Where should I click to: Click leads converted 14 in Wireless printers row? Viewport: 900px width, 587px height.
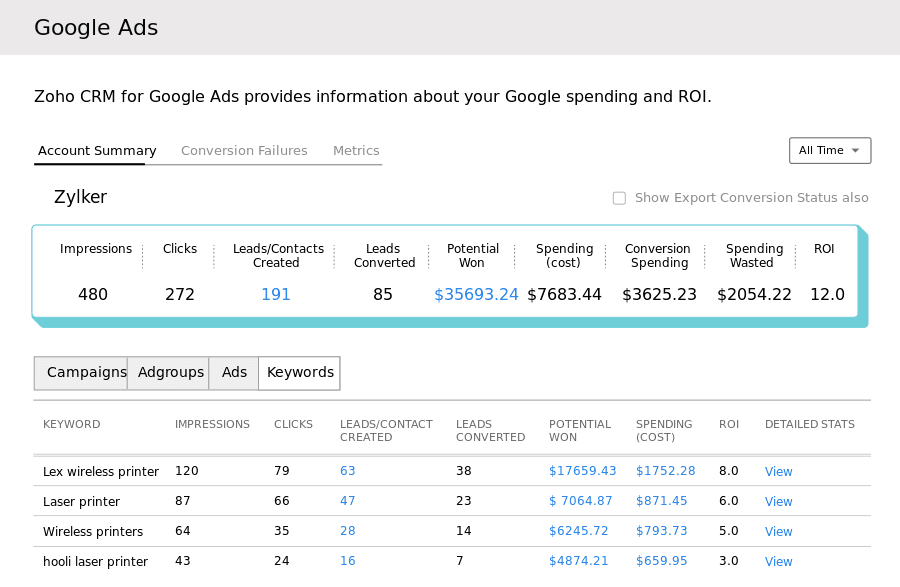pos(464,531)
